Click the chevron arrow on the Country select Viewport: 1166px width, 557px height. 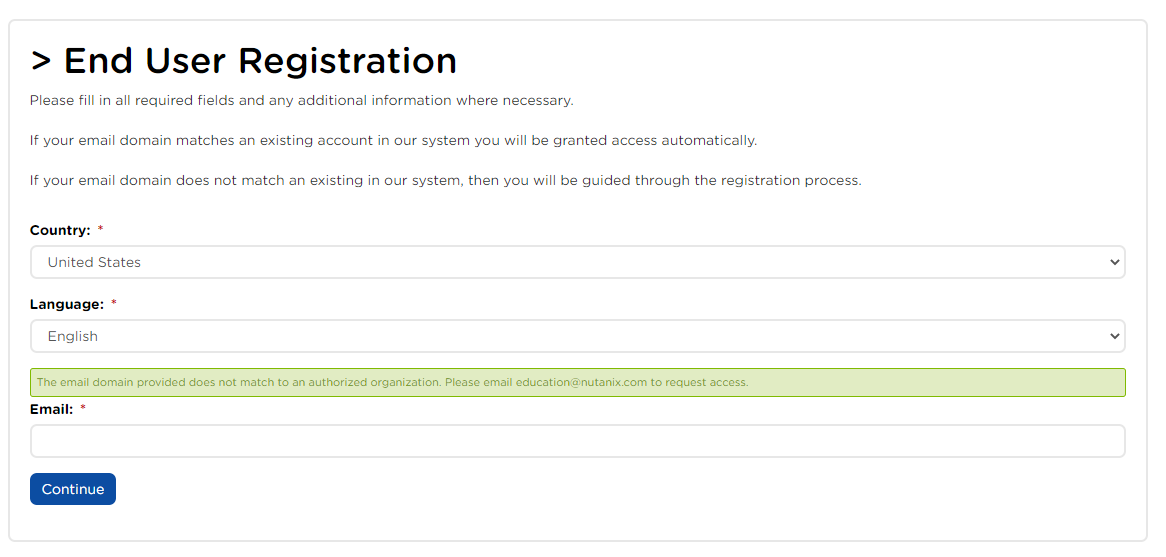(x=1115, y=262)
